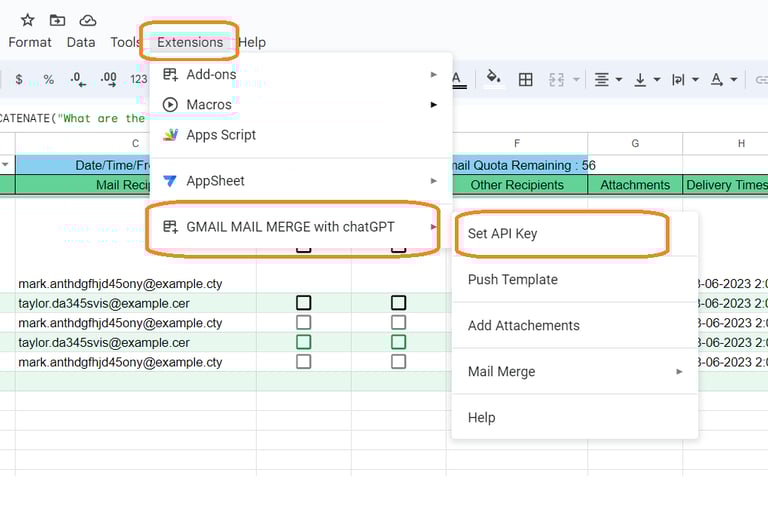Open Add-ons submenu
The image size is (768, 512).
pos(301,74)
